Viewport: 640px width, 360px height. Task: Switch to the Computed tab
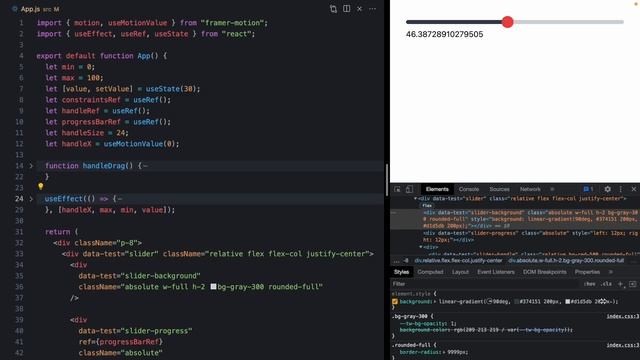click(430, 272)
